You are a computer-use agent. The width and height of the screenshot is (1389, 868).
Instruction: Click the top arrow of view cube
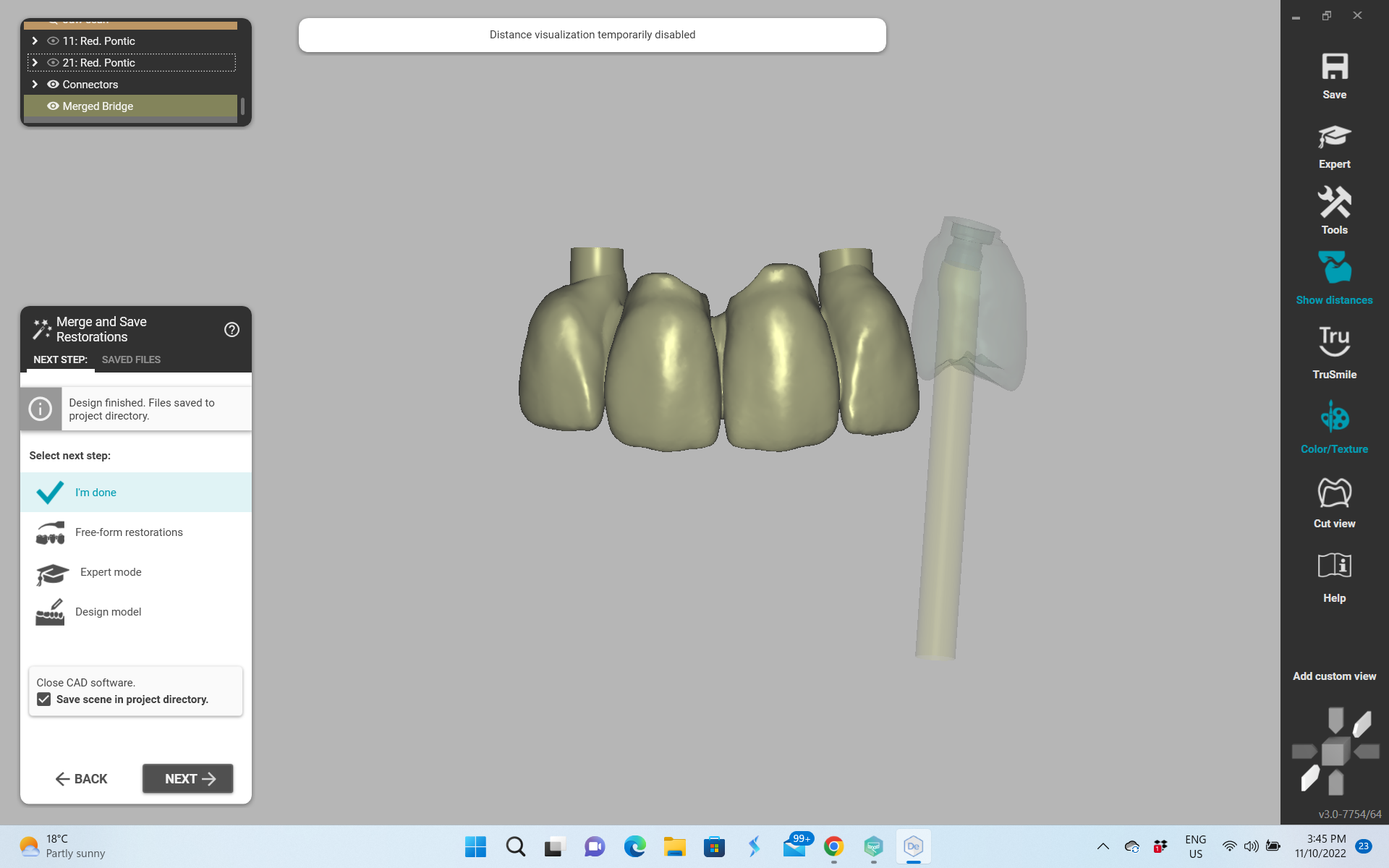coord(1335,719)
